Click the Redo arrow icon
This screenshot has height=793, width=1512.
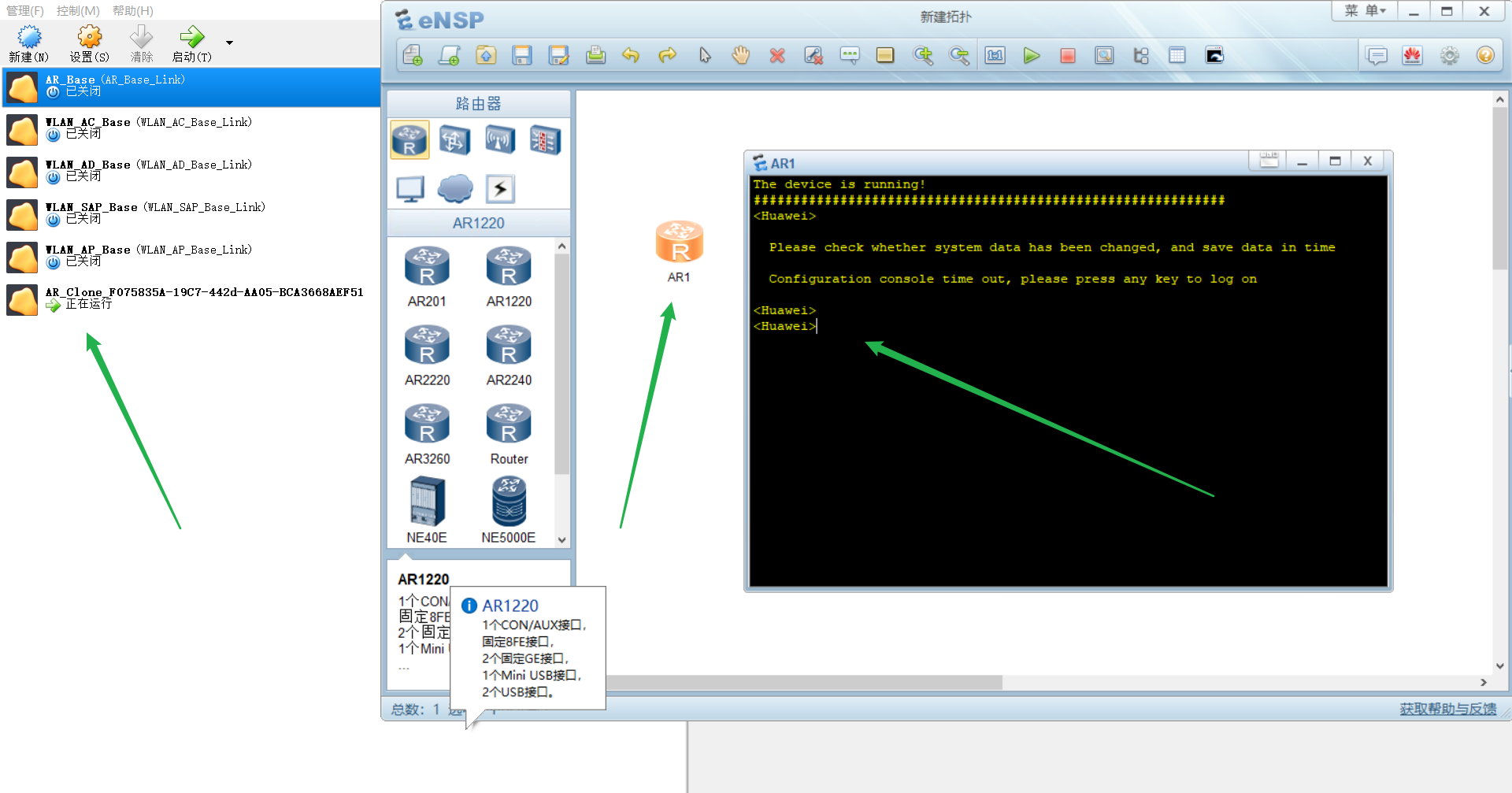(x=668, y=56)
